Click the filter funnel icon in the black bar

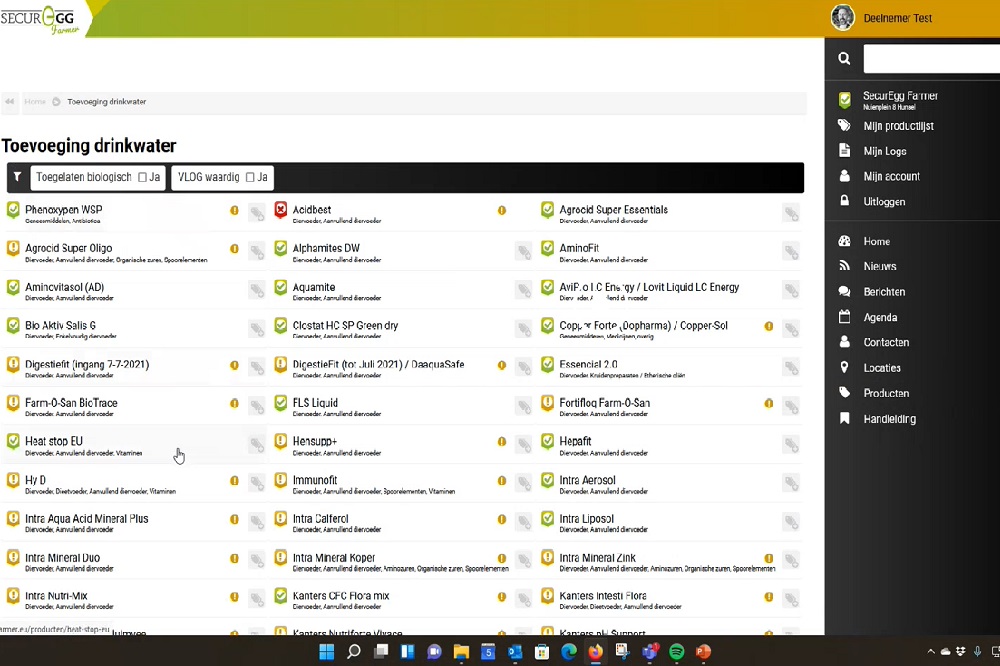pyautogui.click(x=17, y=177)
